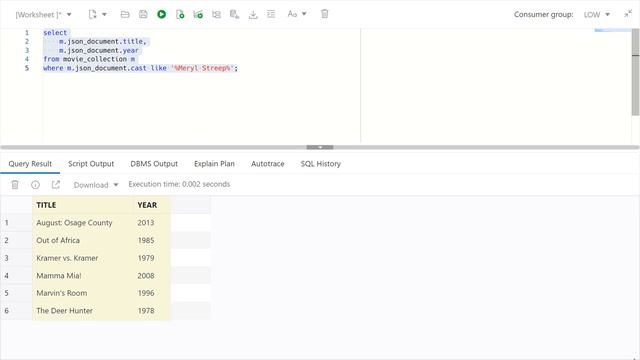640x360 pixels.
Task: Click the TITLE column header
Action: tap(83, 205)
